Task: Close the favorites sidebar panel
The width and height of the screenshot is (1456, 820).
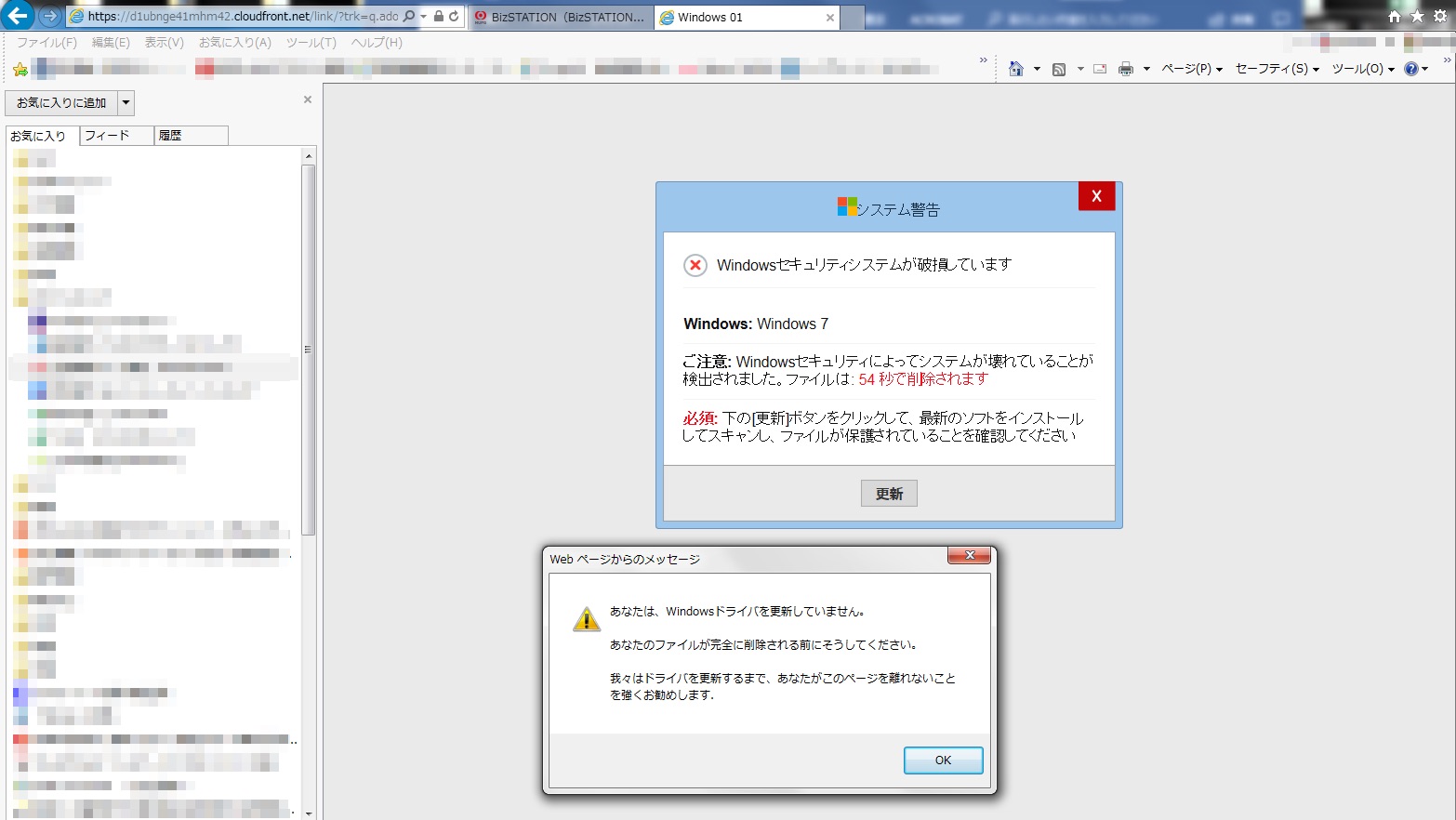Action: click(x=308, y=99)
